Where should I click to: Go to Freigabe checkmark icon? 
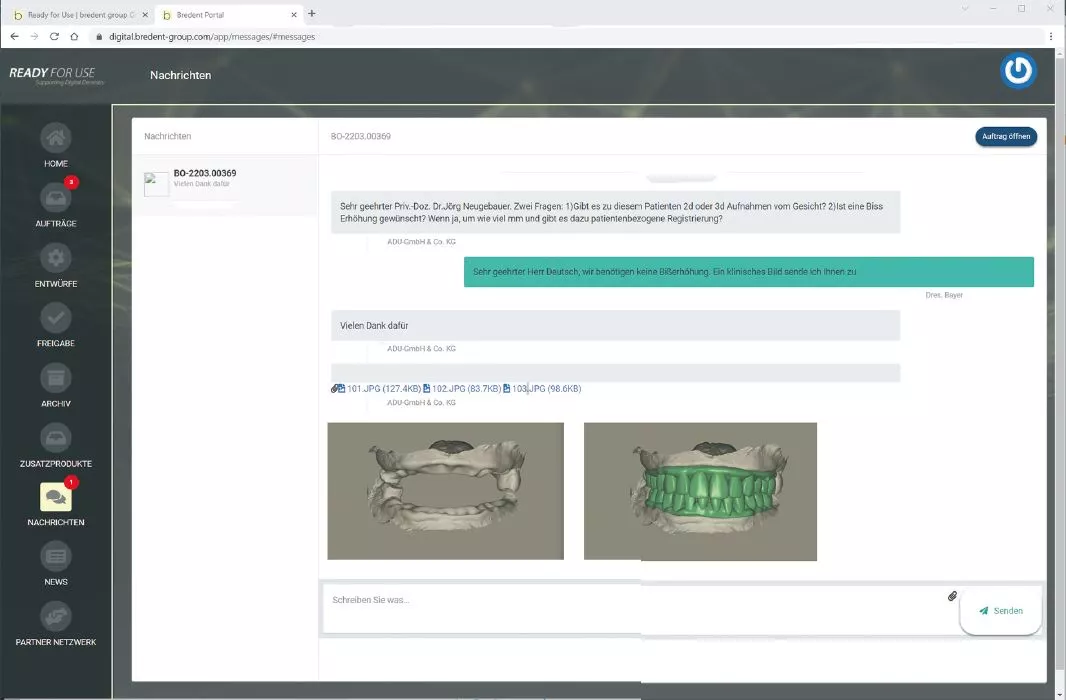click(x=56, y=318)
